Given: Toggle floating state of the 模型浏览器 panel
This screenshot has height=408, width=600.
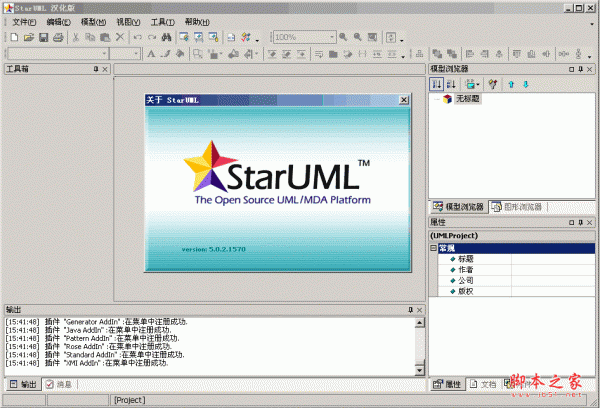Looking at the screenshot, I should coord(571,69).
